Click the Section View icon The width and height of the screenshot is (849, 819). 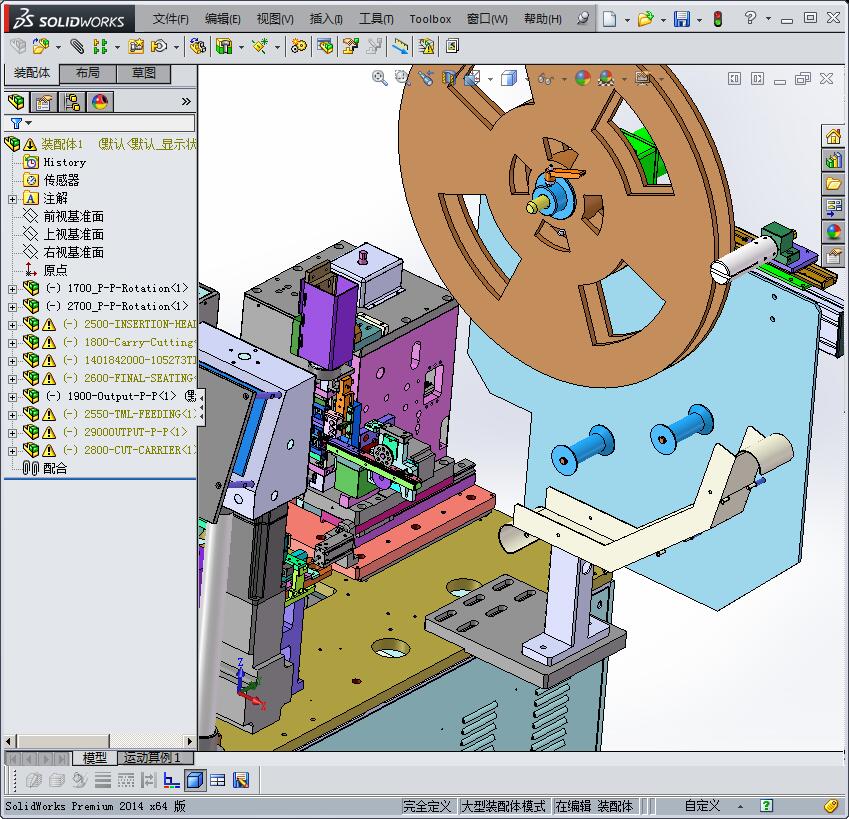(x=449, y=78)
